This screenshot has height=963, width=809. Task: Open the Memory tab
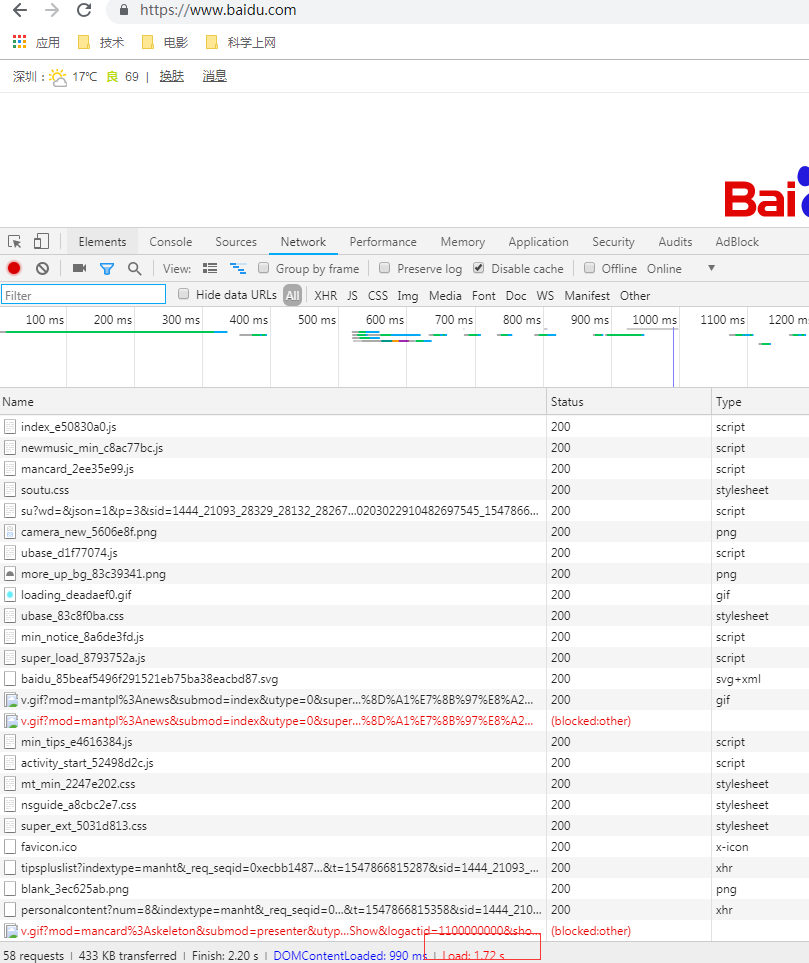tap(463, 242)
